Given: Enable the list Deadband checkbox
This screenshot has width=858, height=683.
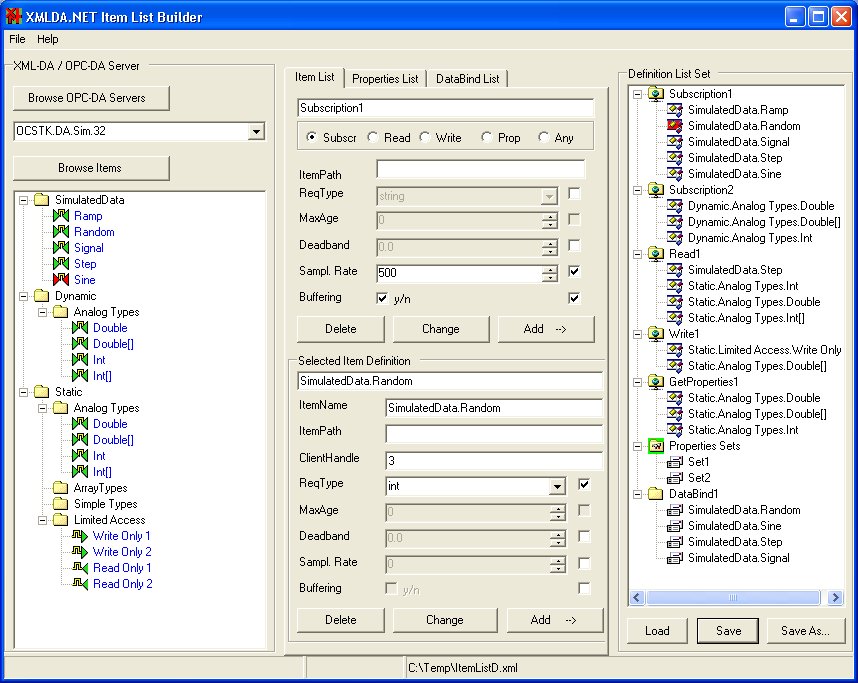Looking at the screenshot, I should click(x=574, y=246).
